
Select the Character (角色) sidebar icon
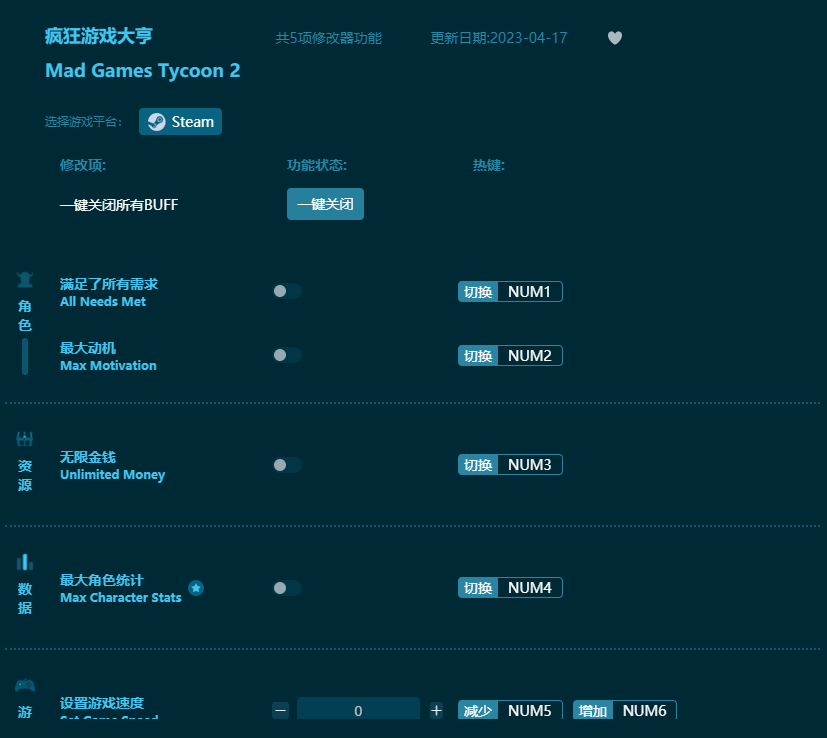24,280
